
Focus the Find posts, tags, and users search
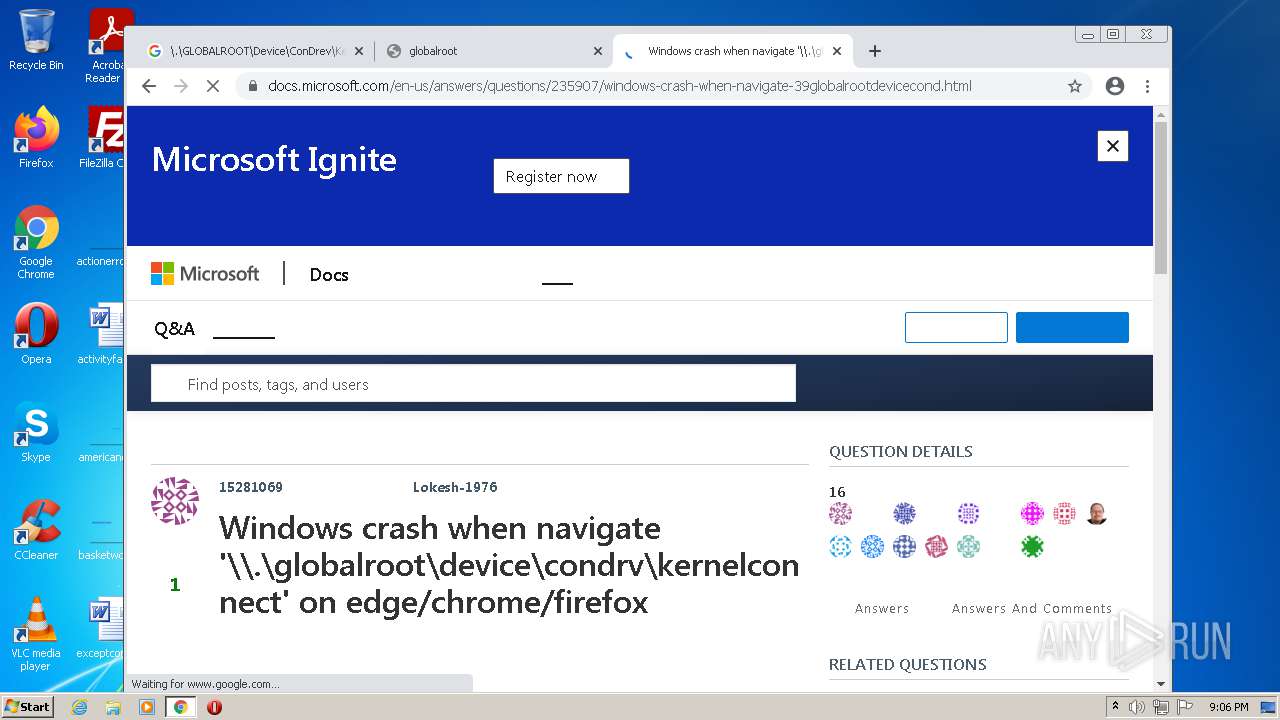click(473, 384)
